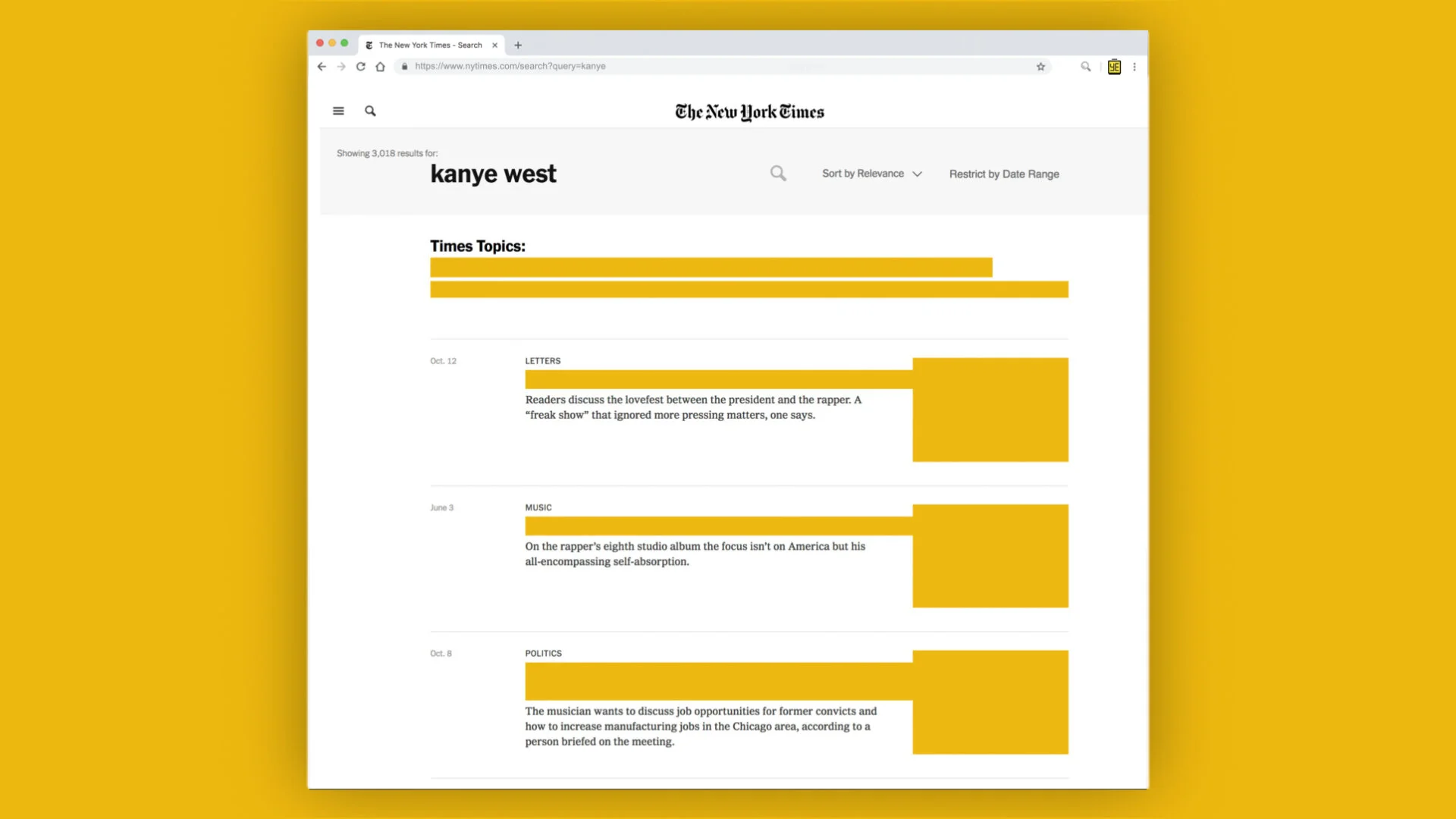Open the Sort by Relevance dropdown
The width and height of the screenshot is (1456, 819).
tap(872, 174)
